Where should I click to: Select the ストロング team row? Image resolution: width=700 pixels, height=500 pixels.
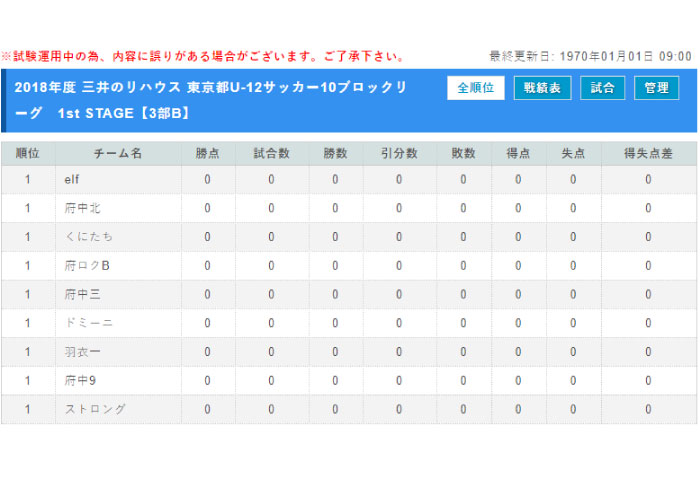pos(94,409)
